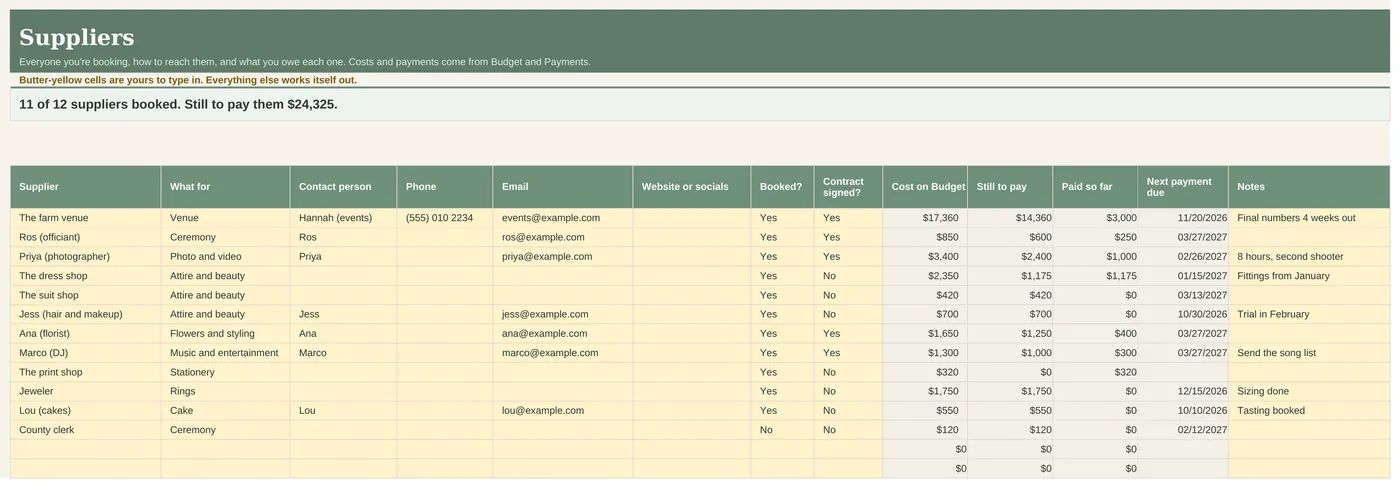Select the 'Booked?' column header
1400x488 pixels.
tap(783, 187)
